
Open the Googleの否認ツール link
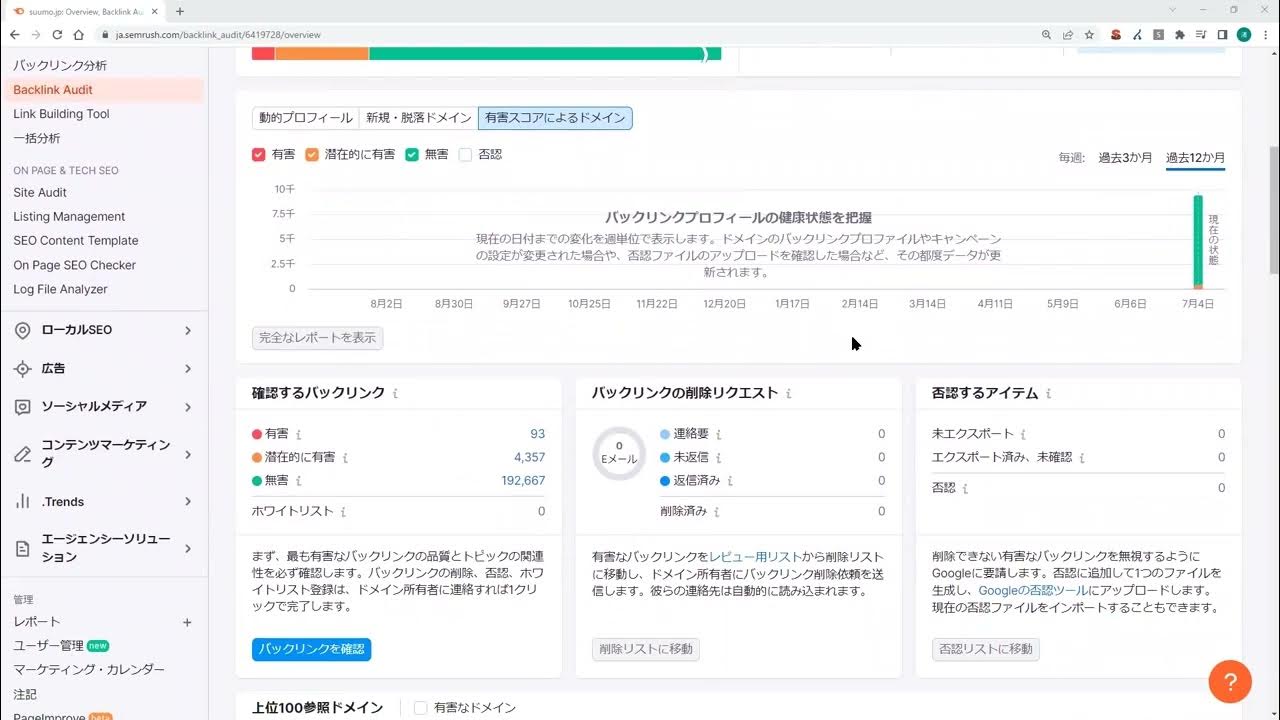(1034, 591)
